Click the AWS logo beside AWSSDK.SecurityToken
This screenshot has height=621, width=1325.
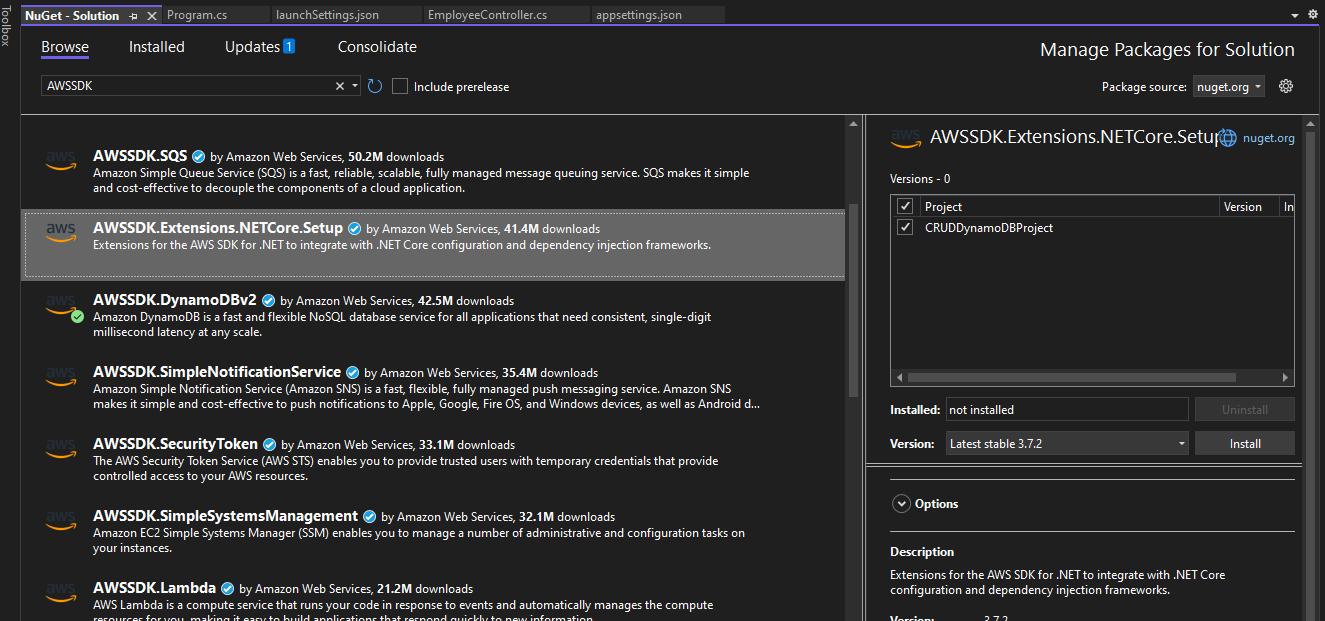coord(61,448)
